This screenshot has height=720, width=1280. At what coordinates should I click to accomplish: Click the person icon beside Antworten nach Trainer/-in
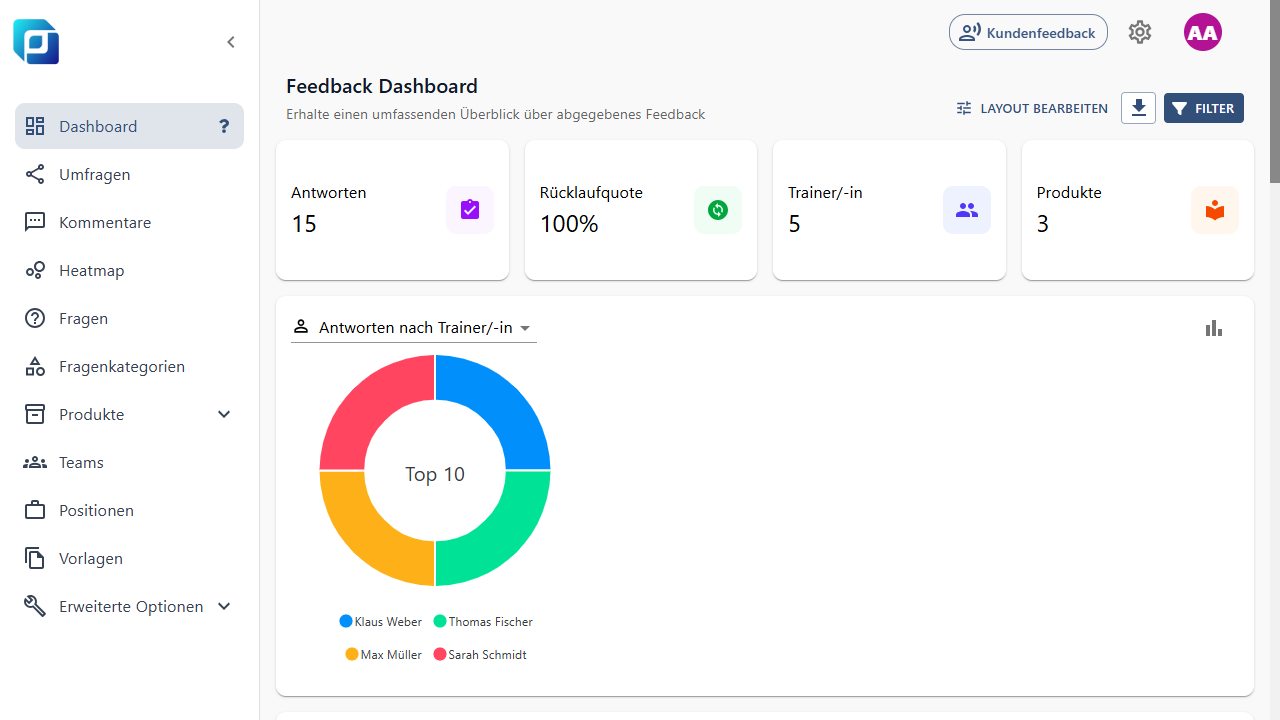[x=300, y=327]
